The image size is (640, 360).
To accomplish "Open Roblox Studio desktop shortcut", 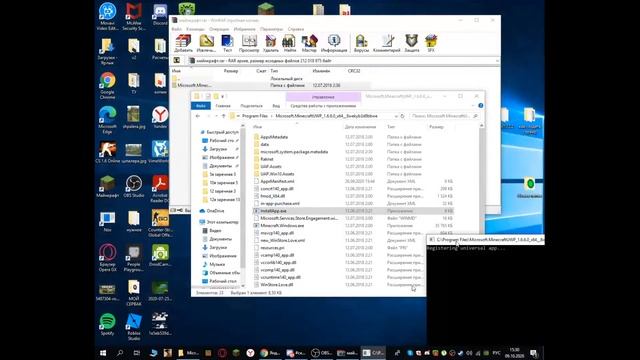I will (x=134, y=327).
